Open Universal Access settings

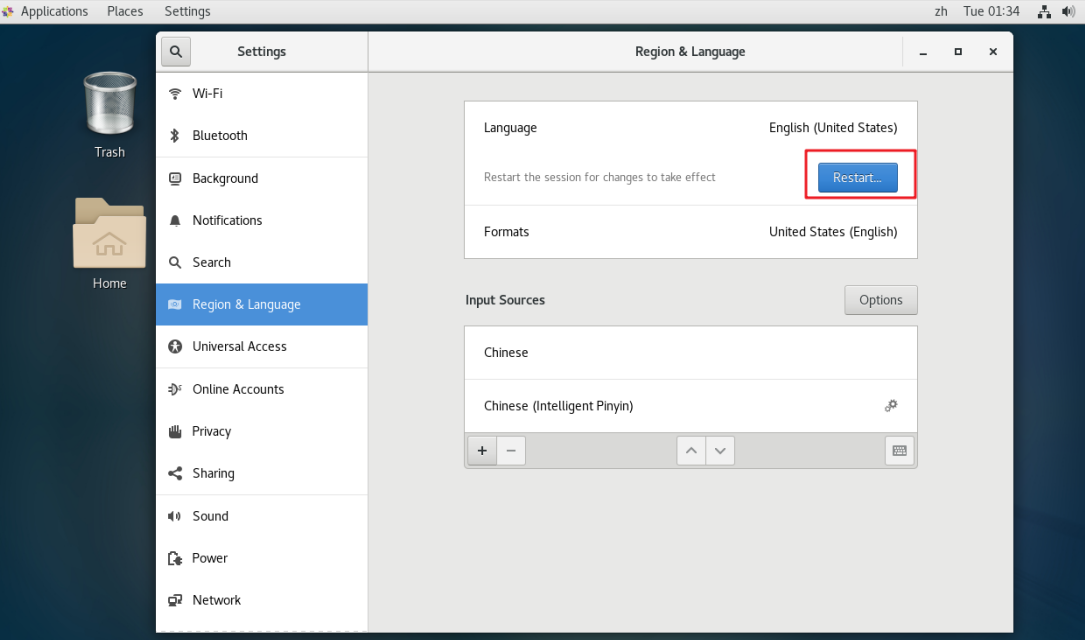[x=241, y=346]
